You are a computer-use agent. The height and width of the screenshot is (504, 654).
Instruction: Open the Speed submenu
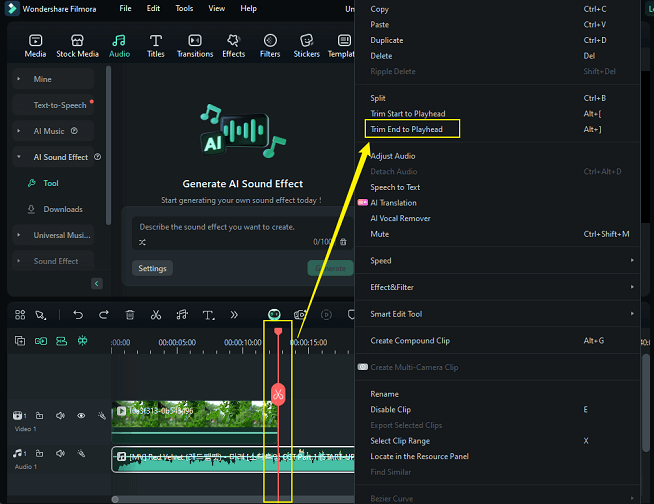498,260
